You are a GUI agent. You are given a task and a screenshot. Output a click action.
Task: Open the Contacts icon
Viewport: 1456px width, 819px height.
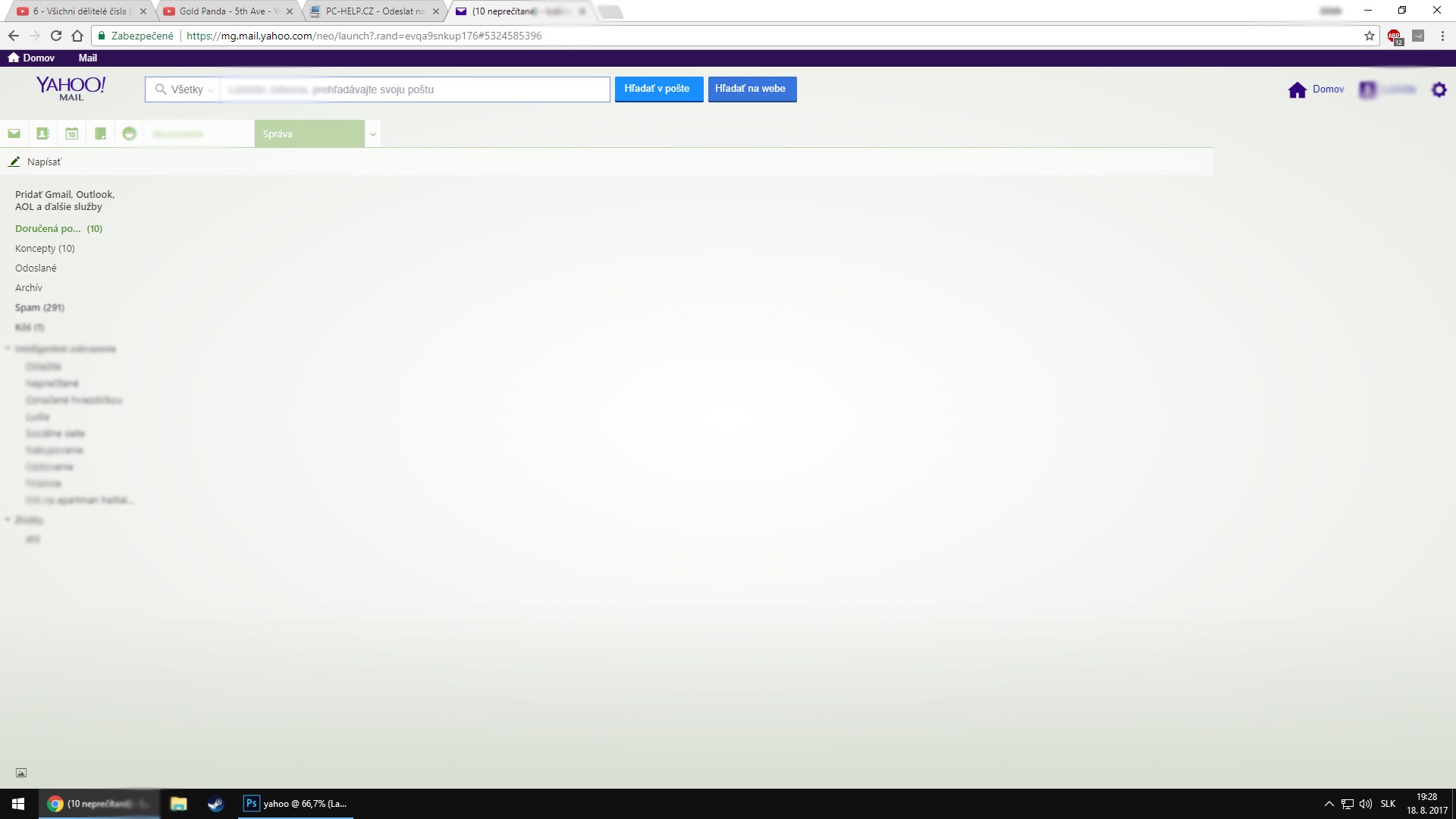pyautogui.click(x=42, y=133)
